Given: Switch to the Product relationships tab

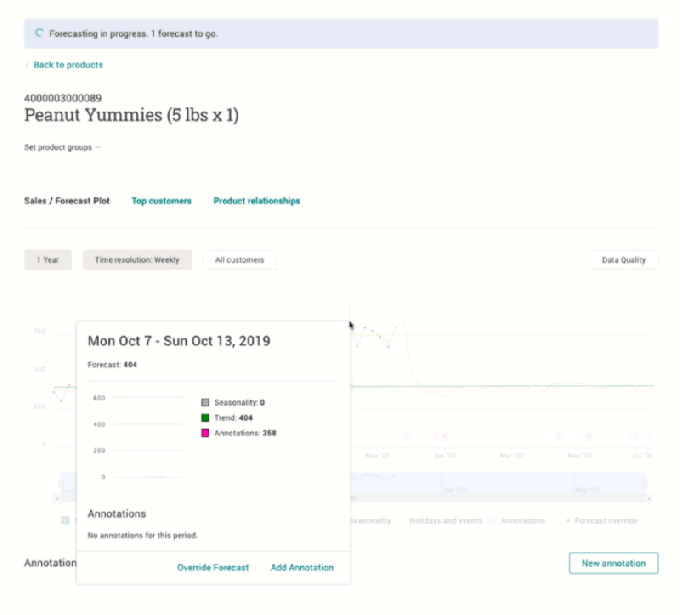Looking at the screenshot, I should [256, 201].
